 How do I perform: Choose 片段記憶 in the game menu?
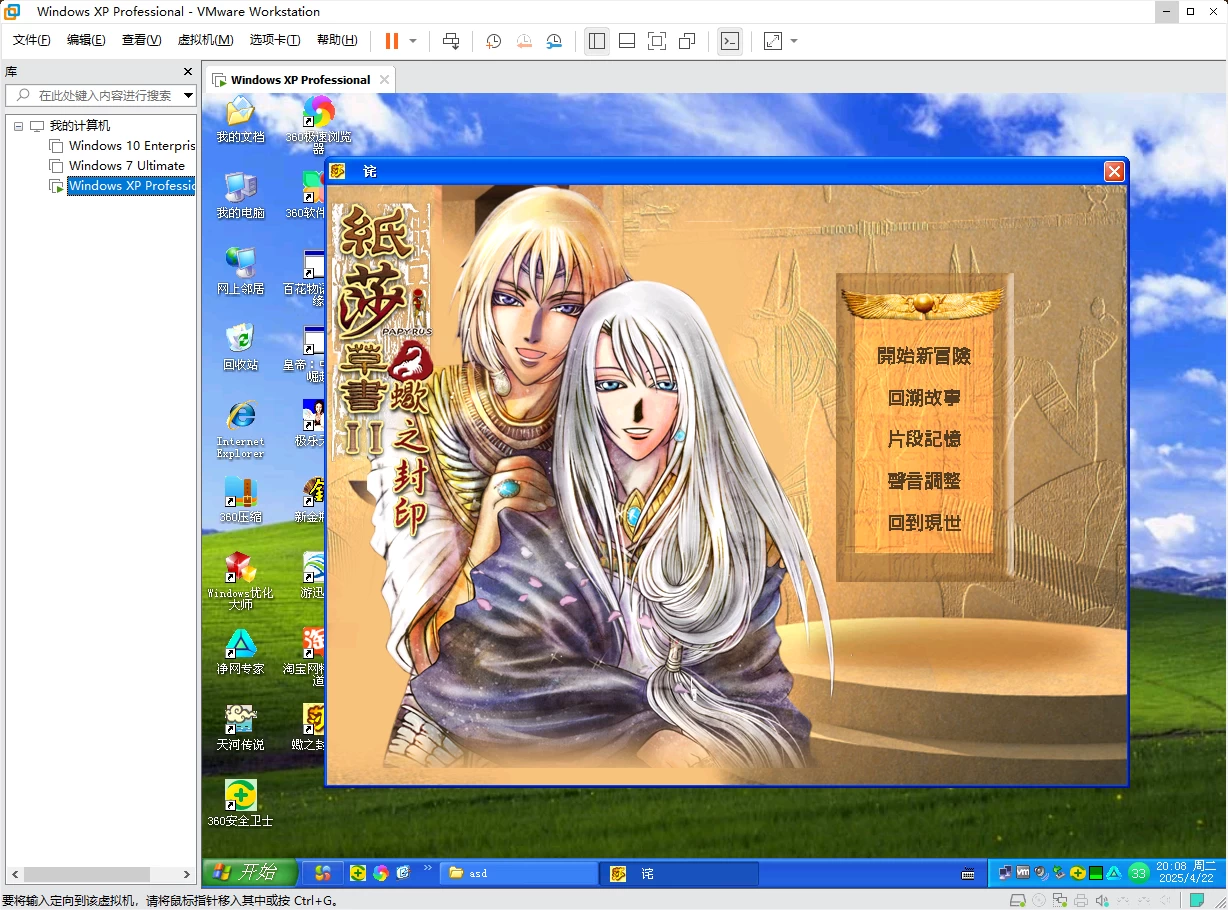(x=924, y=439)
